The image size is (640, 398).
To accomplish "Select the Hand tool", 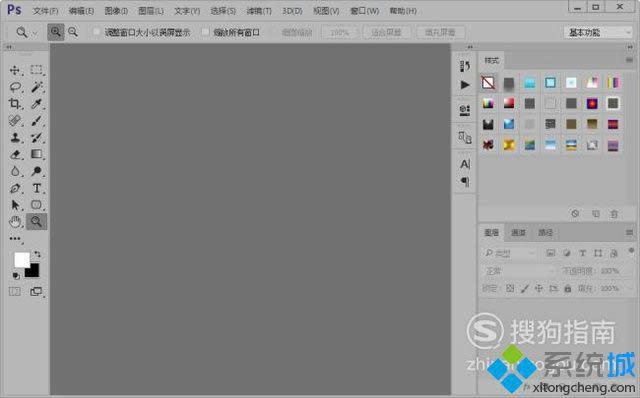I will pos(15,222).
